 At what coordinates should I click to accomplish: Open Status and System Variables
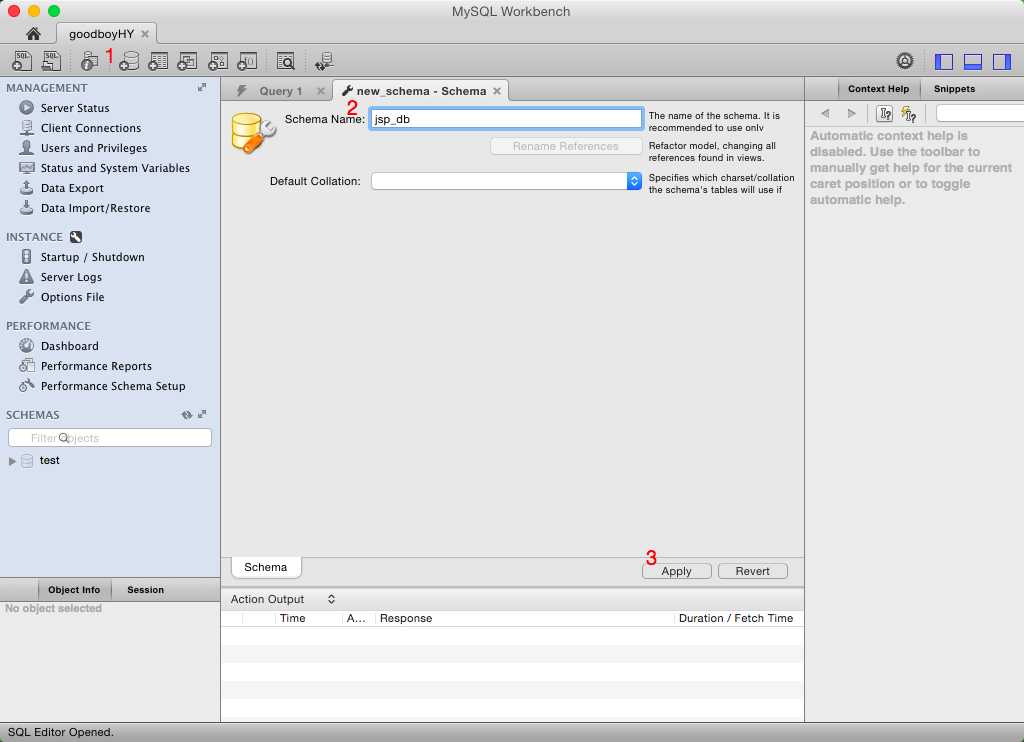pos(115,168)
